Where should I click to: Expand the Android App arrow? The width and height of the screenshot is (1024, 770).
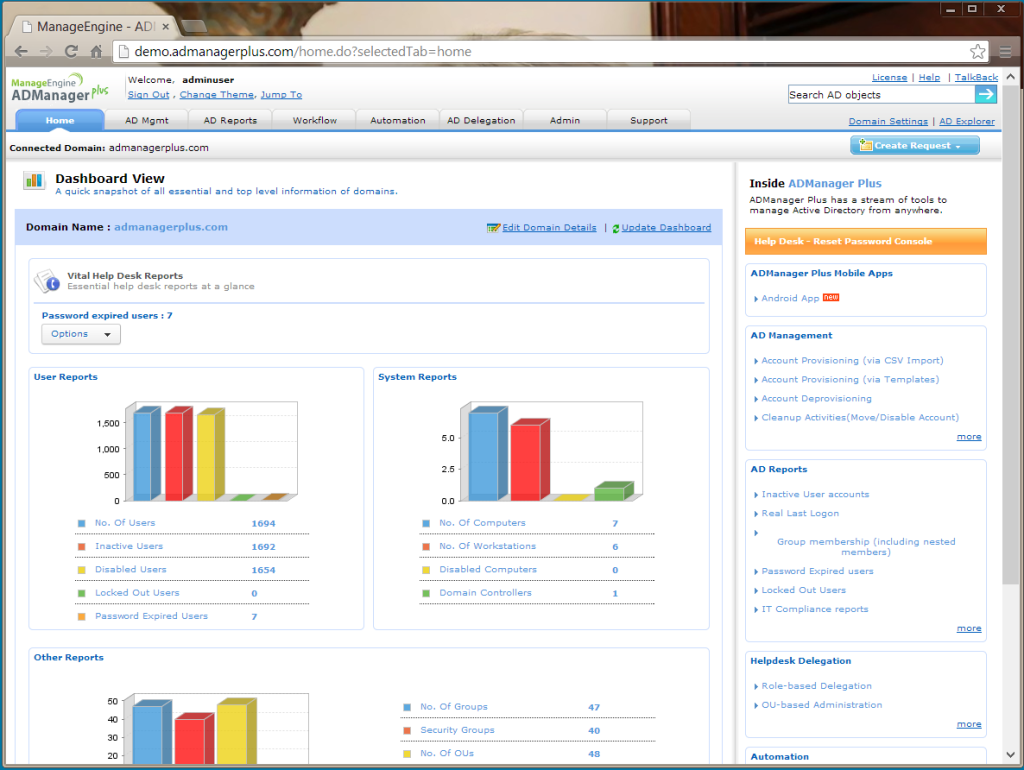[756, 298]
